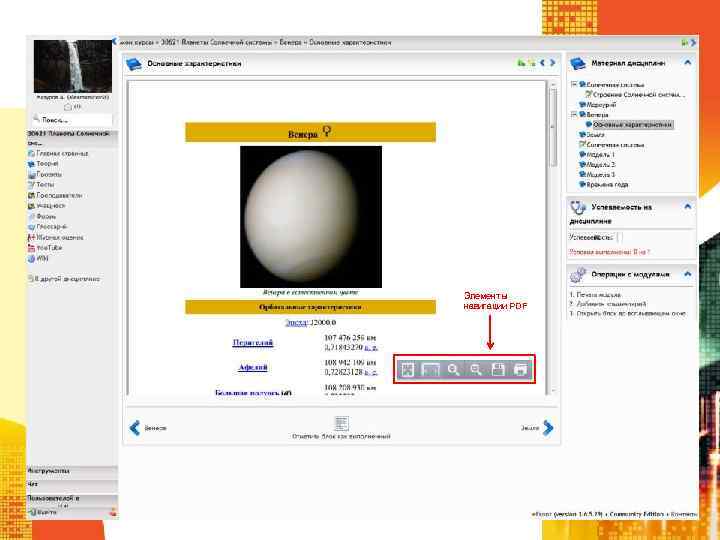Screen dimensions: 720x540
Task: Collapse the Операции с модулями panel
Action: point(687,274)
